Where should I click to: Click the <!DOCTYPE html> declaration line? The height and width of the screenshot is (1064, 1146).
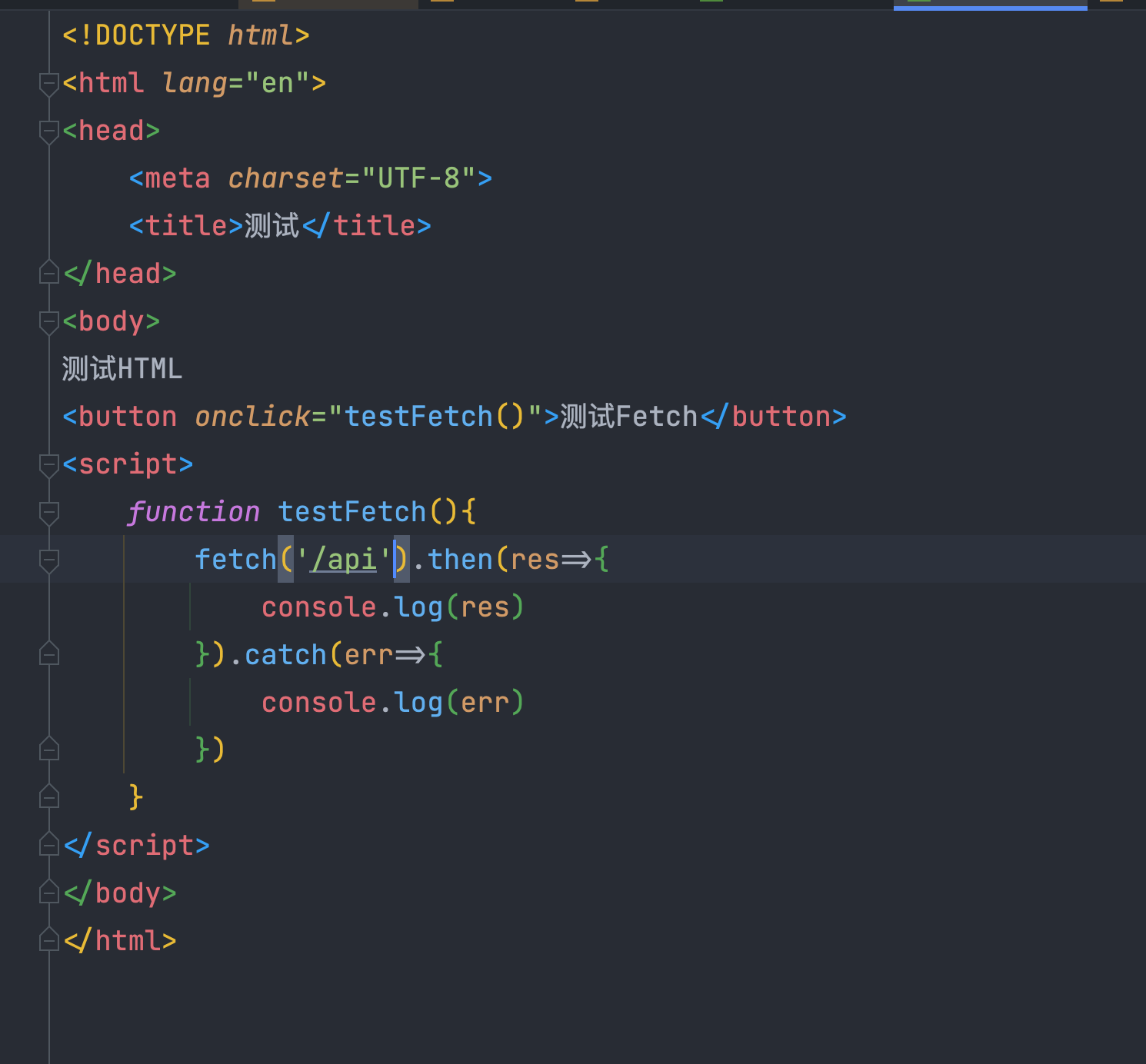click(185, 35)
